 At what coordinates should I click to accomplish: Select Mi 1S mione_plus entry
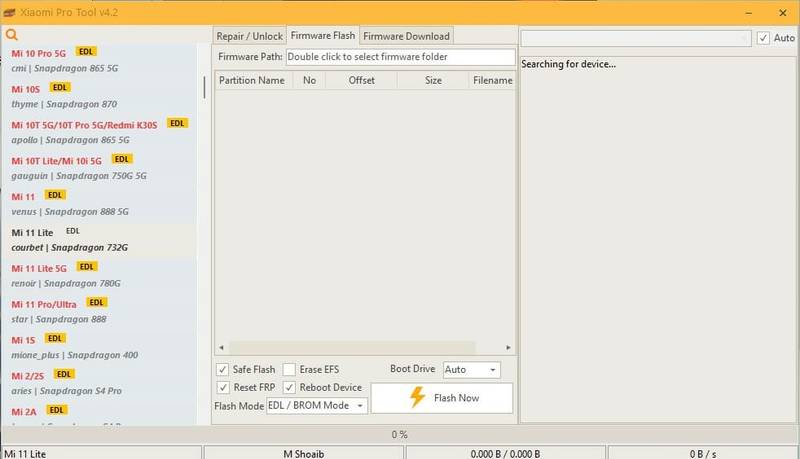click(x=99, y=347)
